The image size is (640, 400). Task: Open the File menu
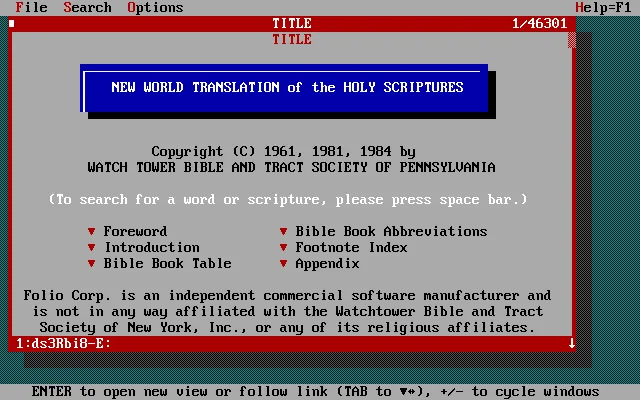31,7
